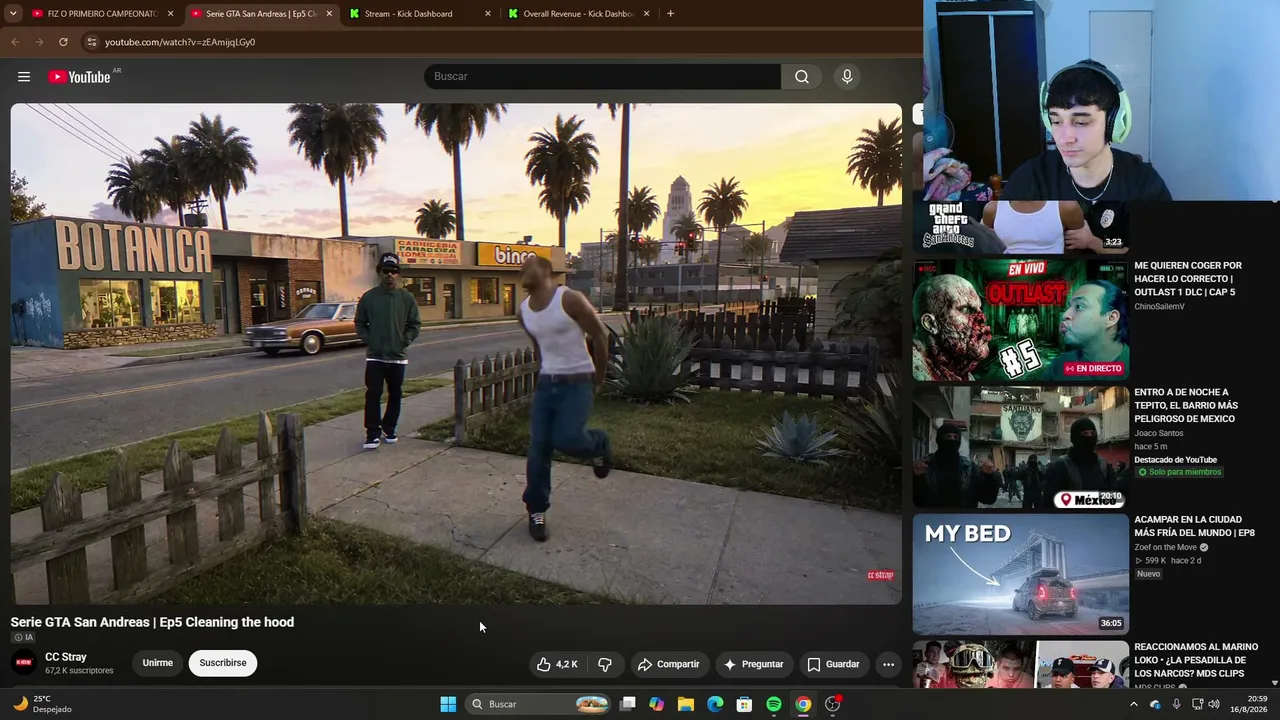Viewport: 1280px width, 720px height.
Task: Expand the Chrome tab search dropdown
Action: pyautogui.click(x=14, y=14)
